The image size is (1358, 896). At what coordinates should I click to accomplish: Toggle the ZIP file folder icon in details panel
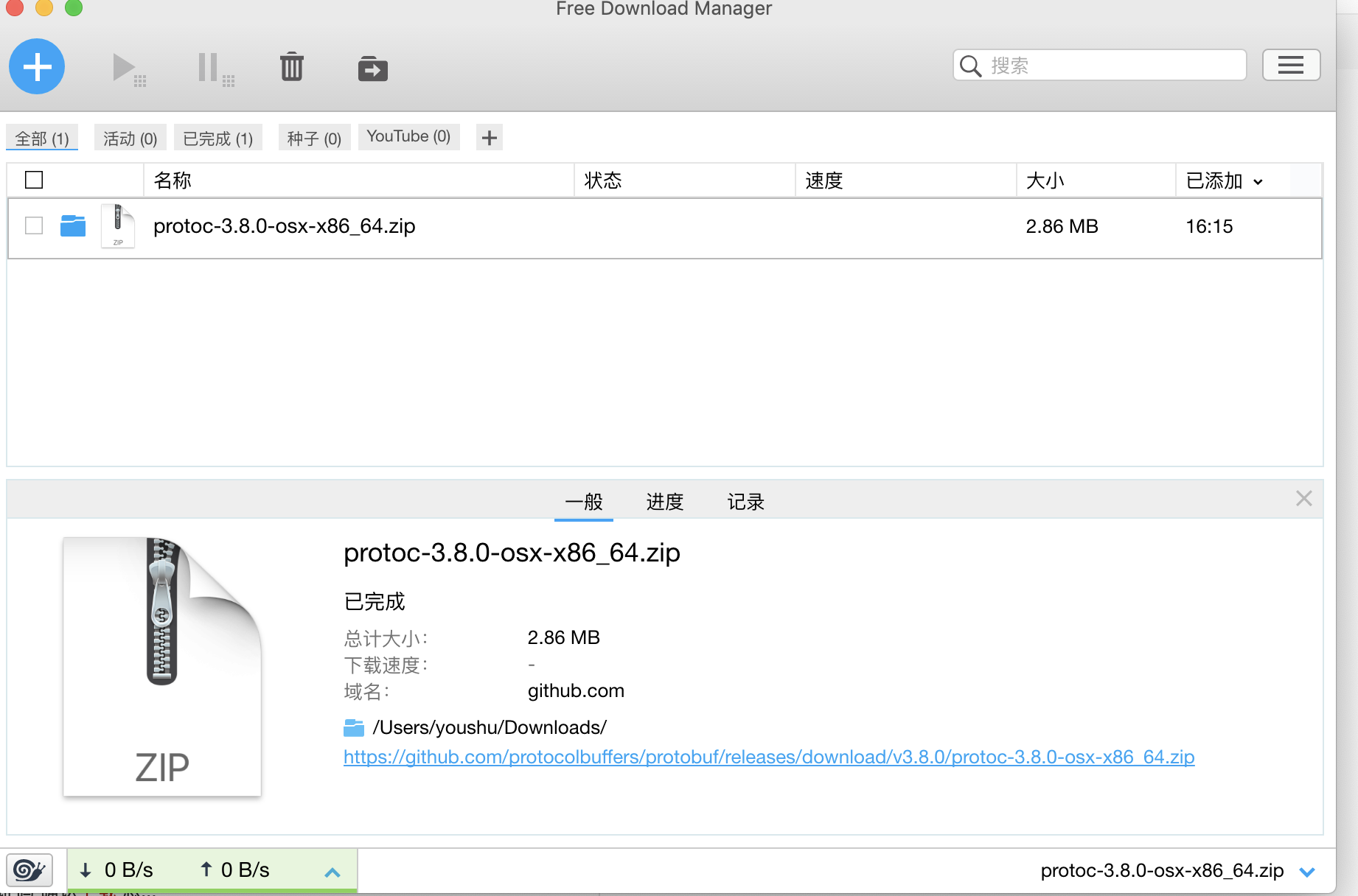pos(354,727)
